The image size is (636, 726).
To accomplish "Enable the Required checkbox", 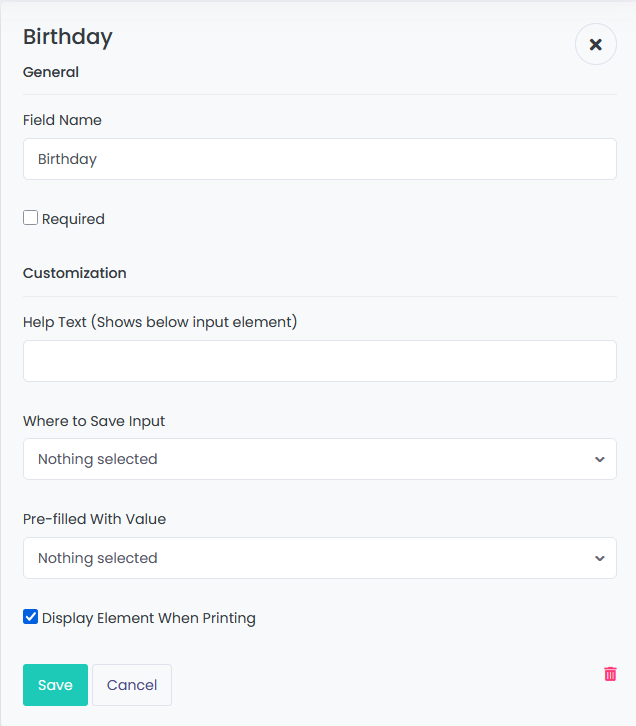I will pos(31,218).
